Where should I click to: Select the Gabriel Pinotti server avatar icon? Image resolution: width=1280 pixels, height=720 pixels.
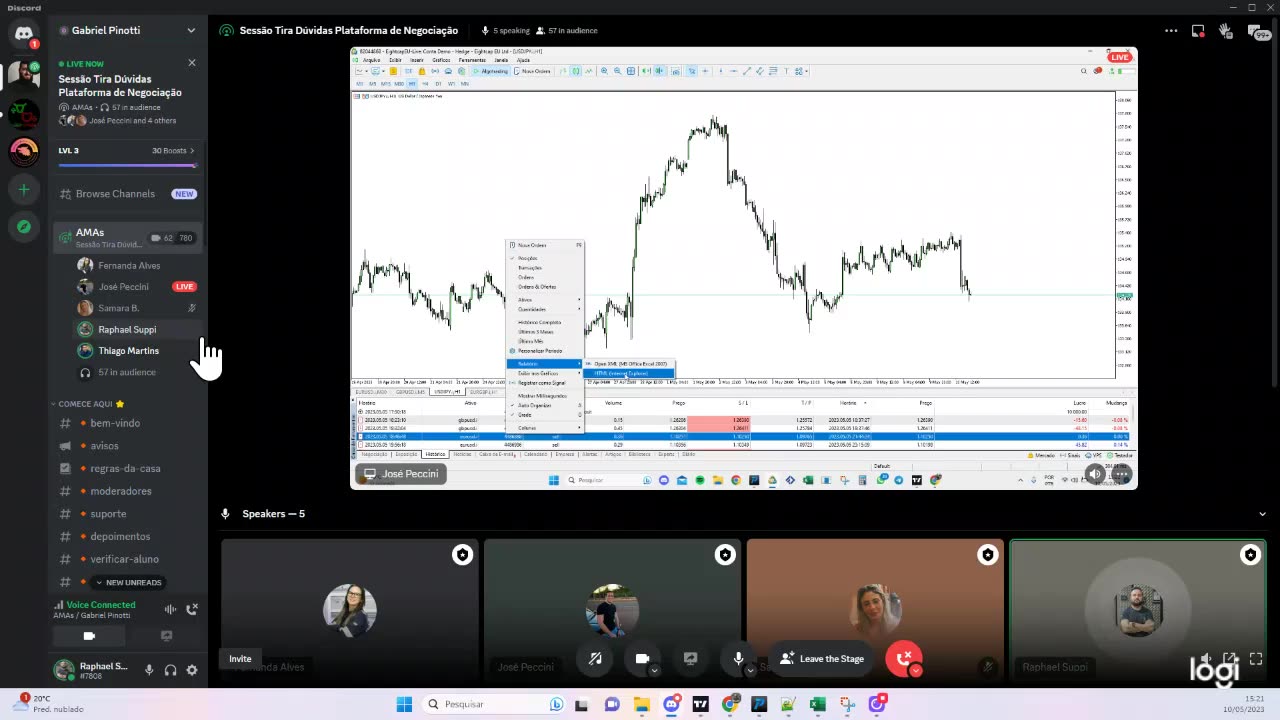point(24,75)
